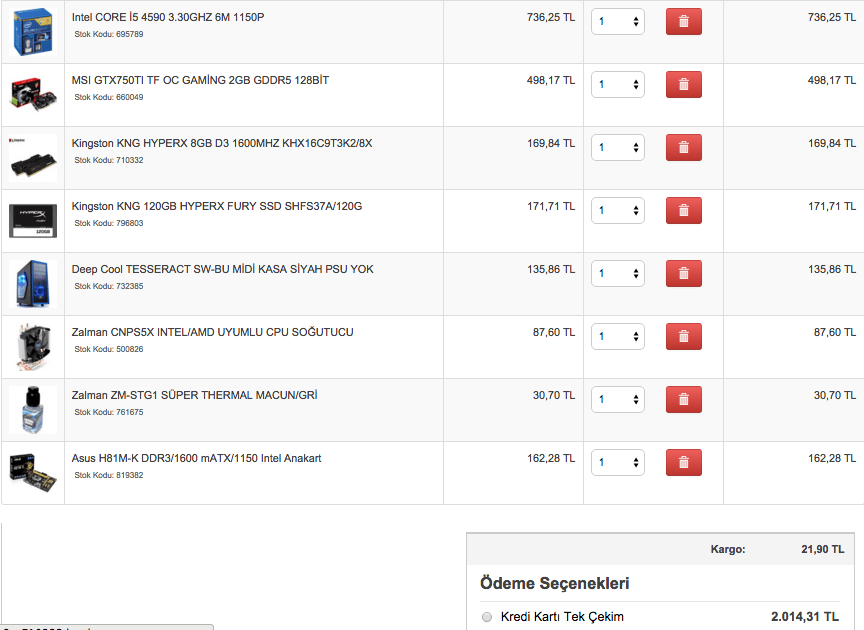
Task: Open Intel CORE i5 4590 product thumbnail
Action: (33, 32)
